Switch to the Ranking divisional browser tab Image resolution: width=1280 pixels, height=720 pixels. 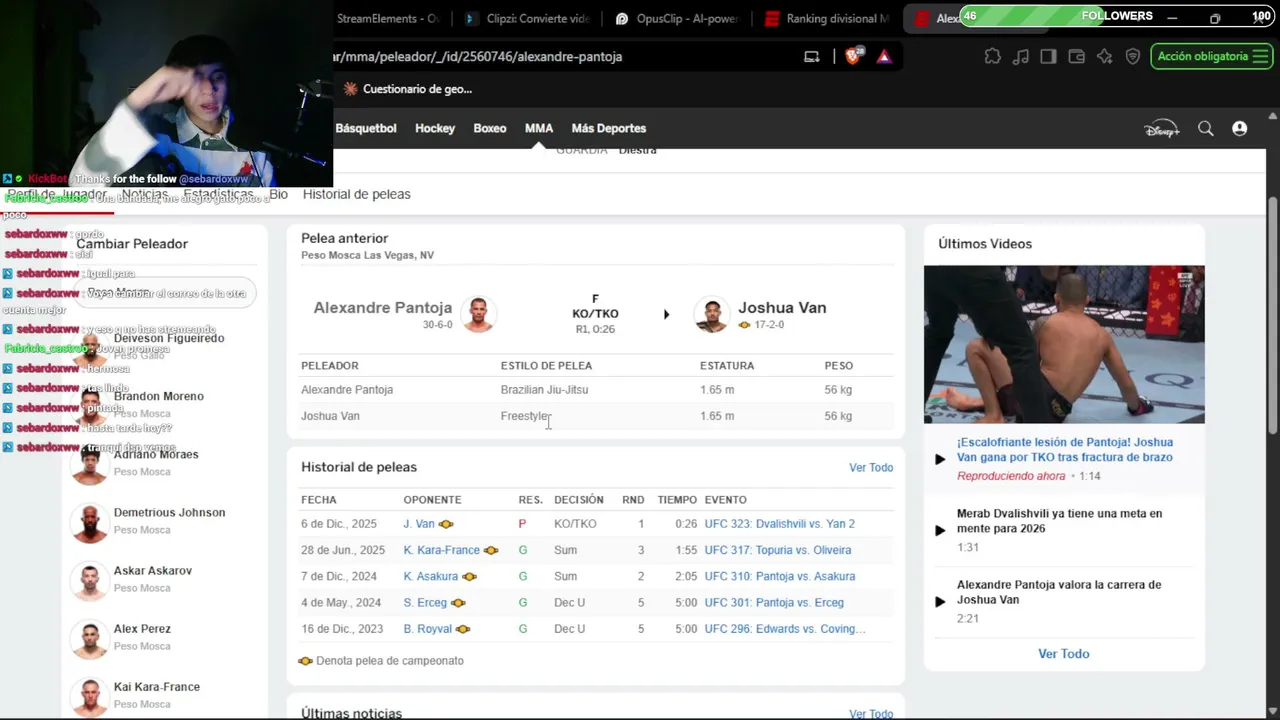pos(826,18)
